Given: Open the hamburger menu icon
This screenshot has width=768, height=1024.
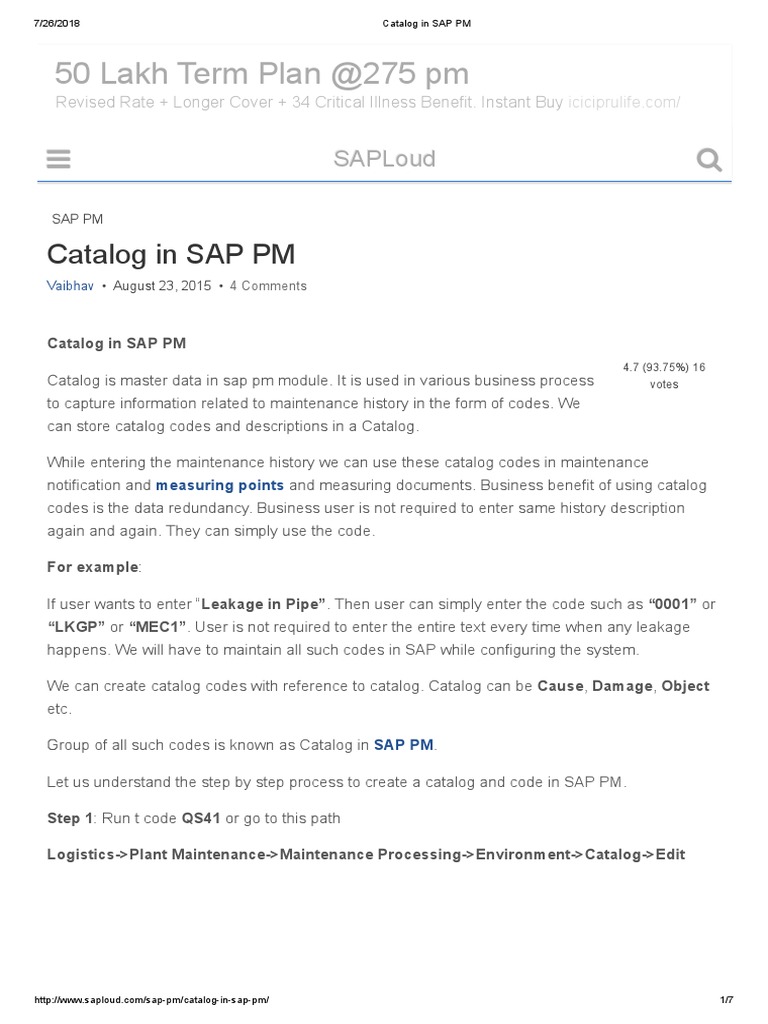Looking at the screenshot, I should click(59, 160).
